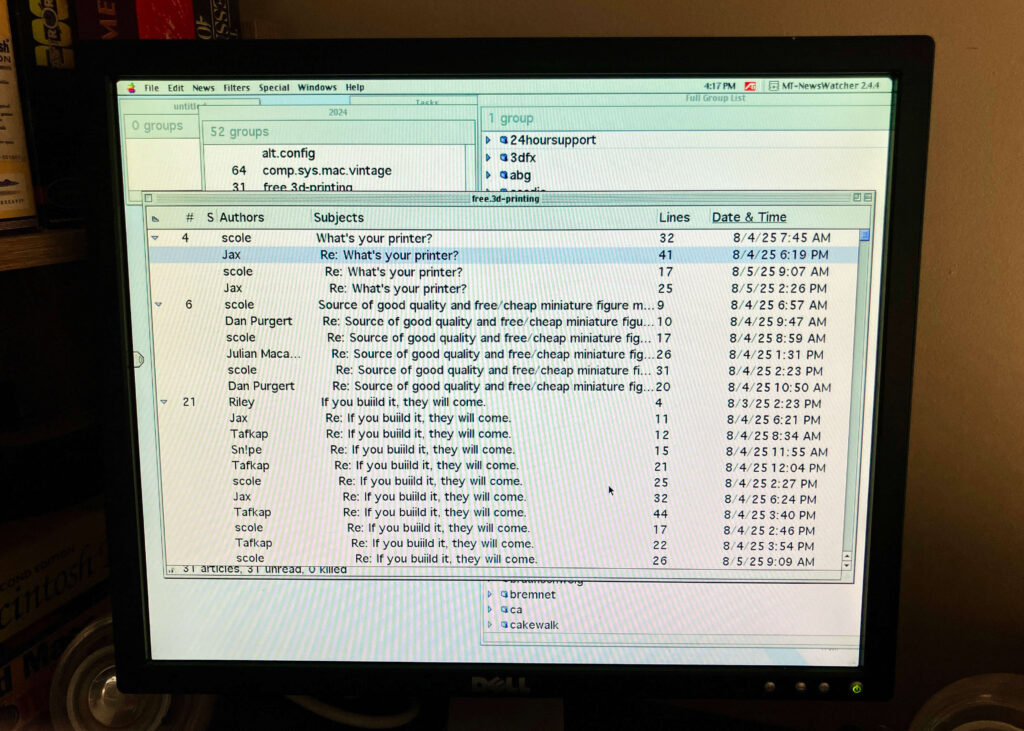Click the ca group icon

(504, 609)
